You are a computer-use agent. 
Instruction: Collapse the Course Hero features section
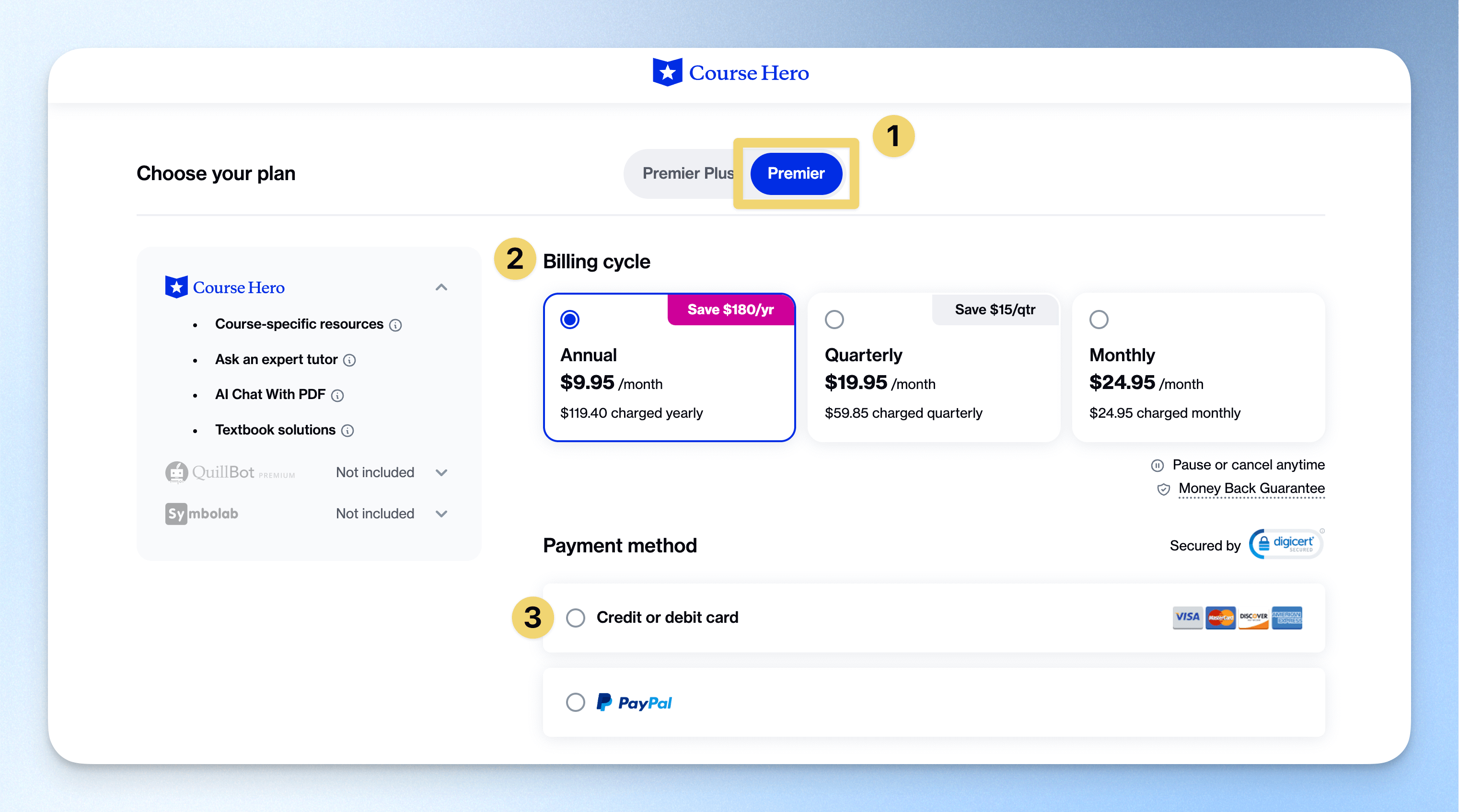pos(441,287)
